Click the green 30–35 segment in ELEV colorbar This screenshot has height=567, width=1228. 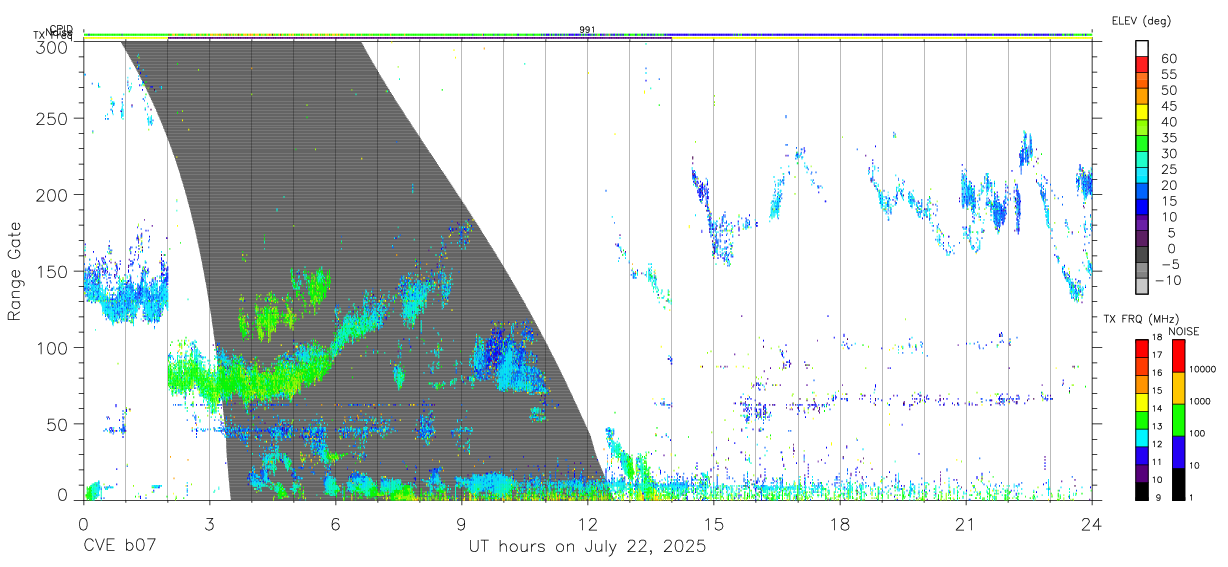tap(1142, 144)
